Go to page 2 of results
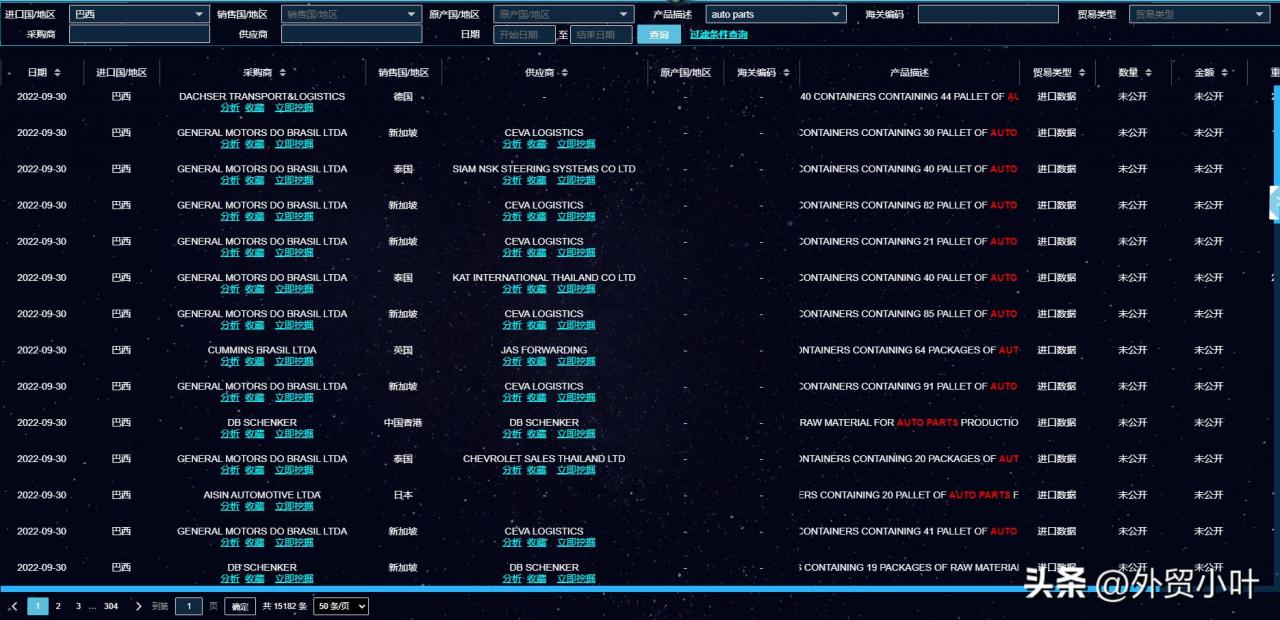This screenshot has height=620, width=1280. coord(58,606)
